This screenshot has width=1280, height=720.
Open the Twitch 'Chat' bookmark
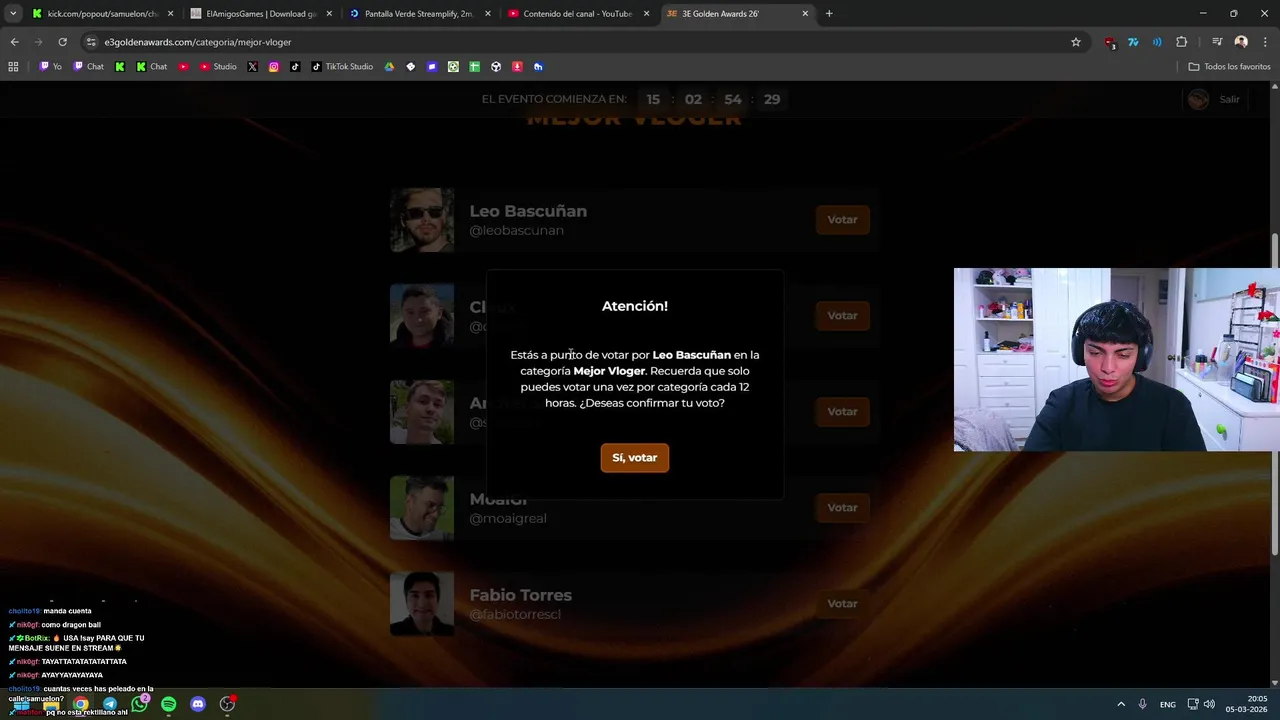point(89,67)
